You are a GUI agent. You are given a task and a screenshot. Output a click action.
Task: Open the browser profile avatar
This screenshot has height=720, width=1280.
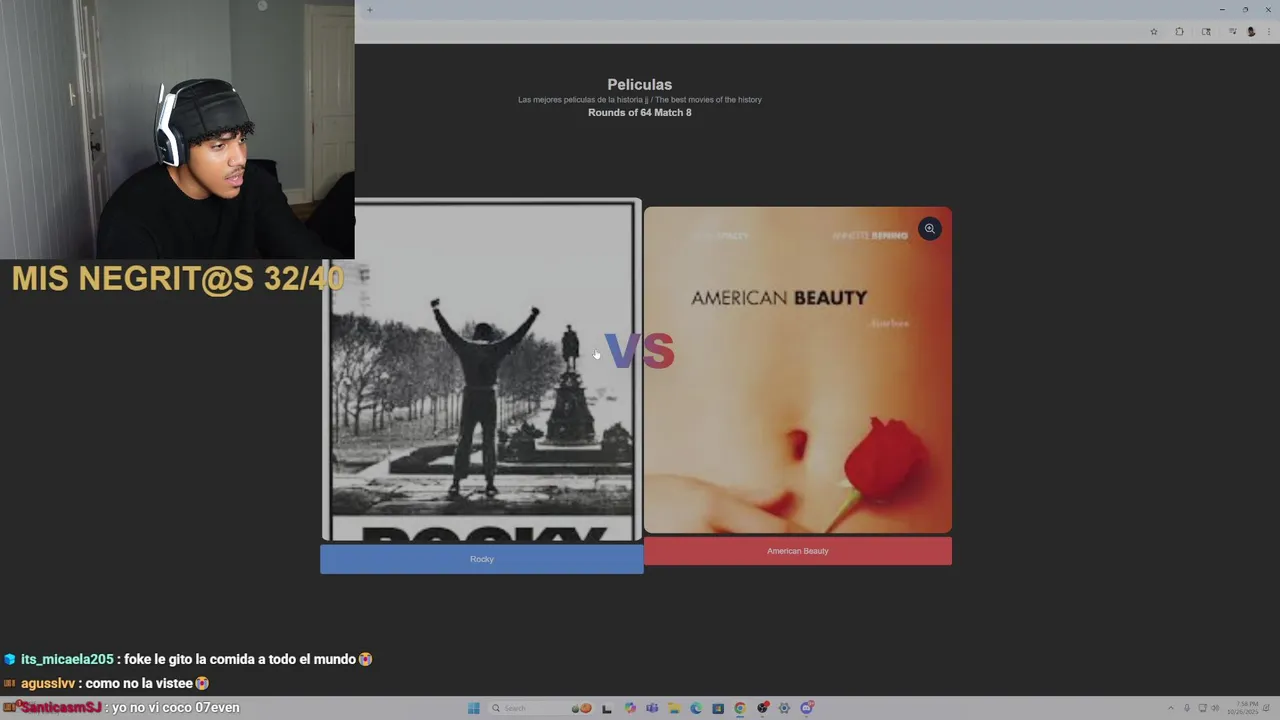(x=1251, y=32)
